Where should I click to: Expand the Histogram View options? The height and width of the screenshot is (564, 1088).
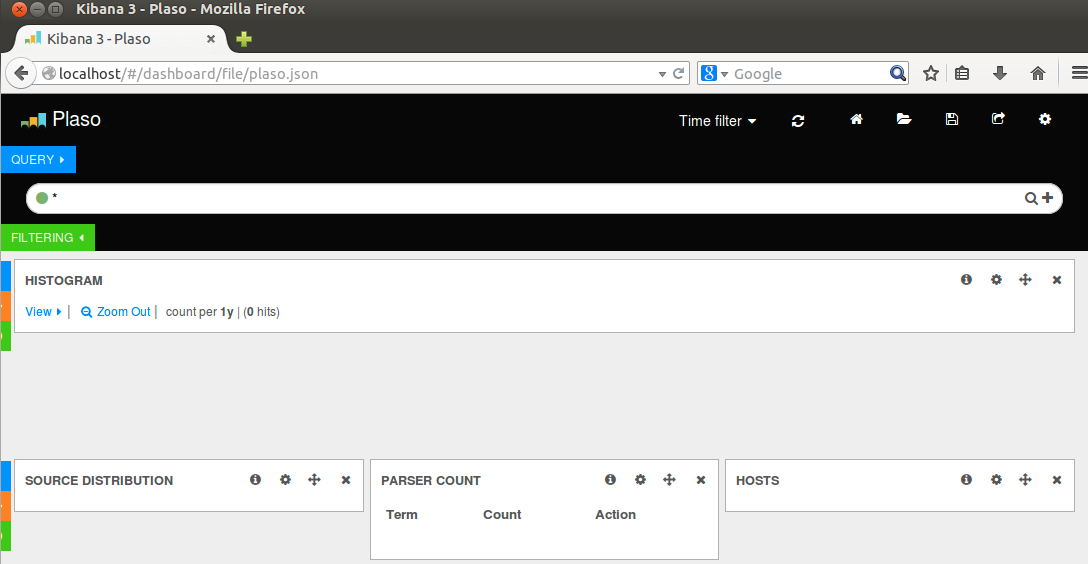point(43,311)
